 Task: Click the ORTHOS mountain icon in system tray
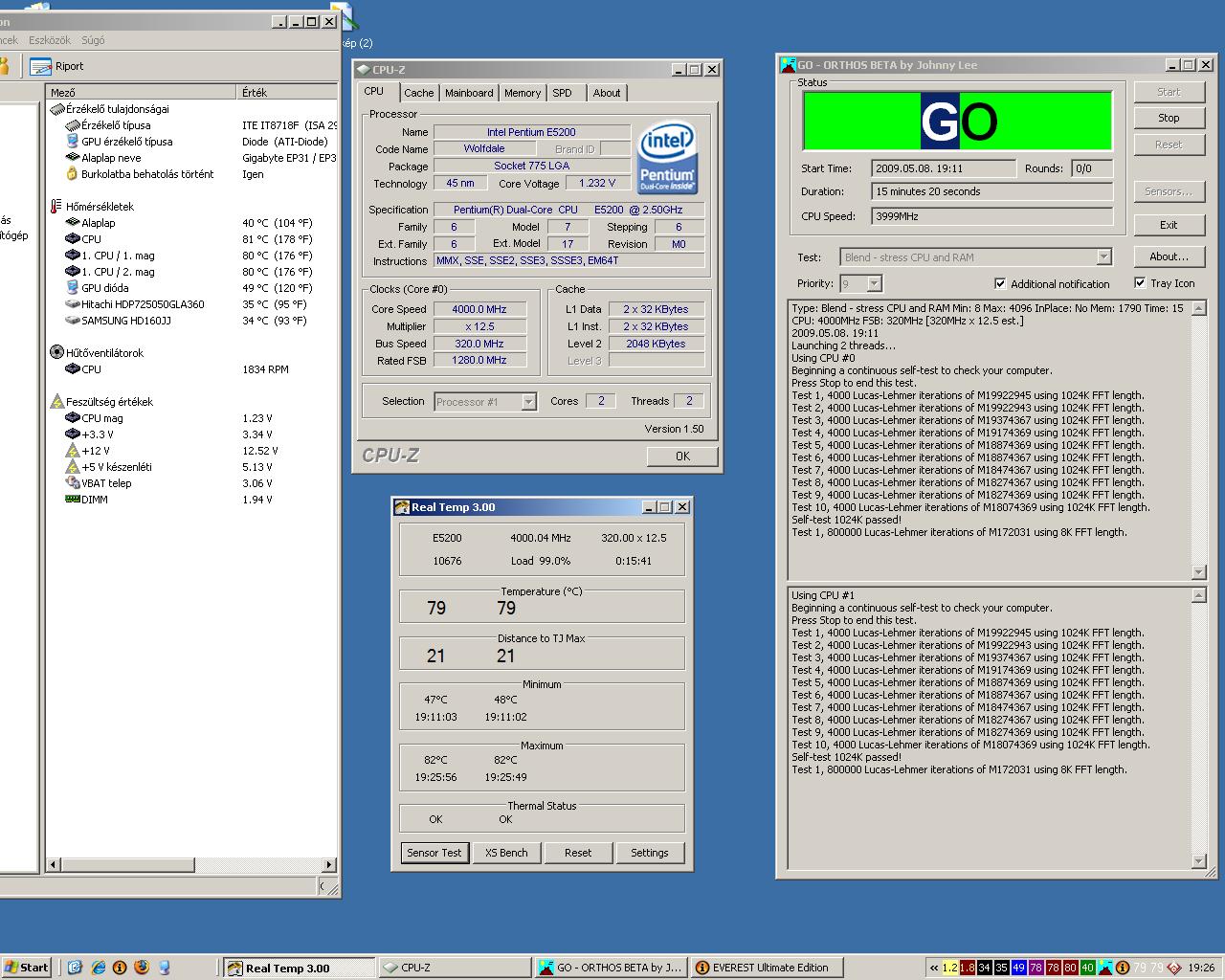(x=1105, y=968)
